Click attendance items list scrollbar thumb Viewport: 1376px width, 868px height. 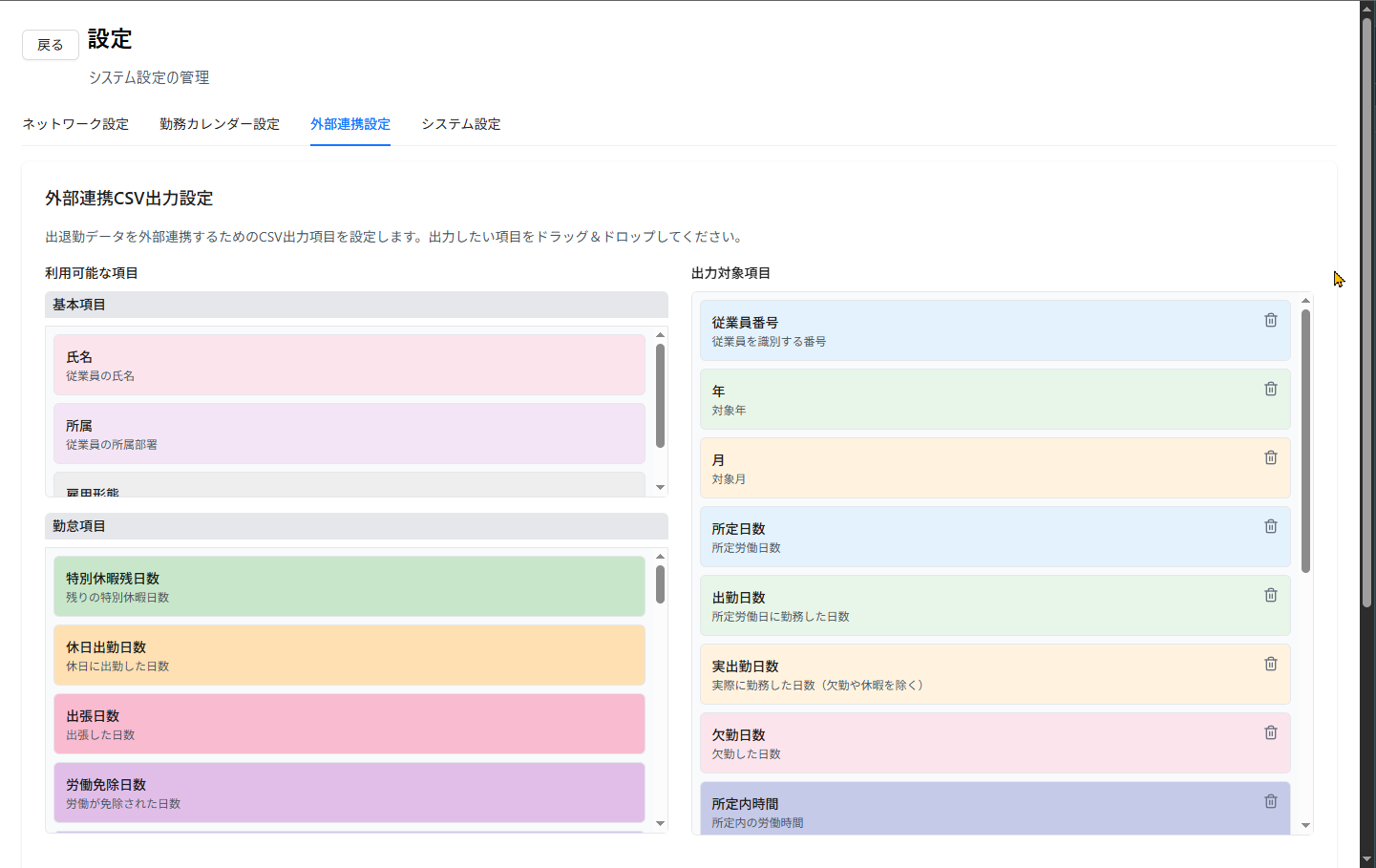[x=660, y=584]
